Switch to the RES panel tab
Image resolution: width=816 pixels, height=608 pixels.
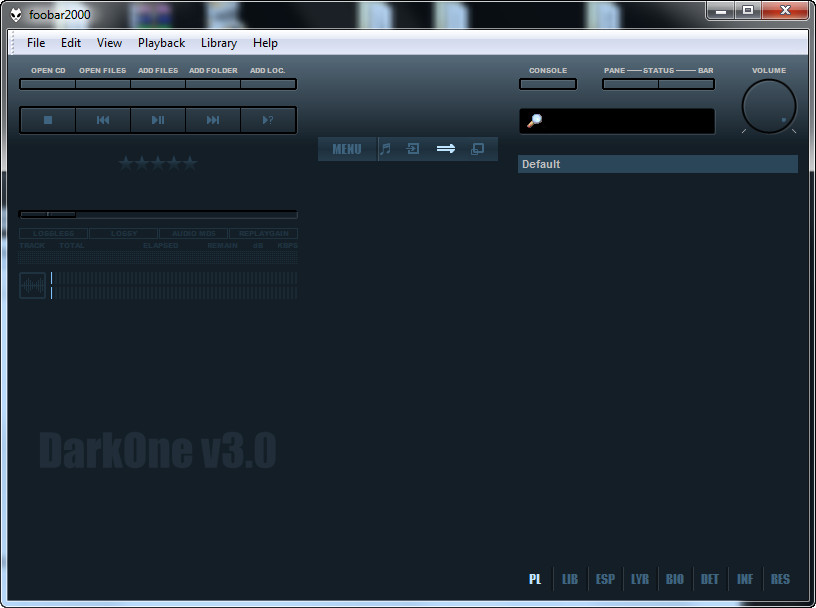point(780,579)
